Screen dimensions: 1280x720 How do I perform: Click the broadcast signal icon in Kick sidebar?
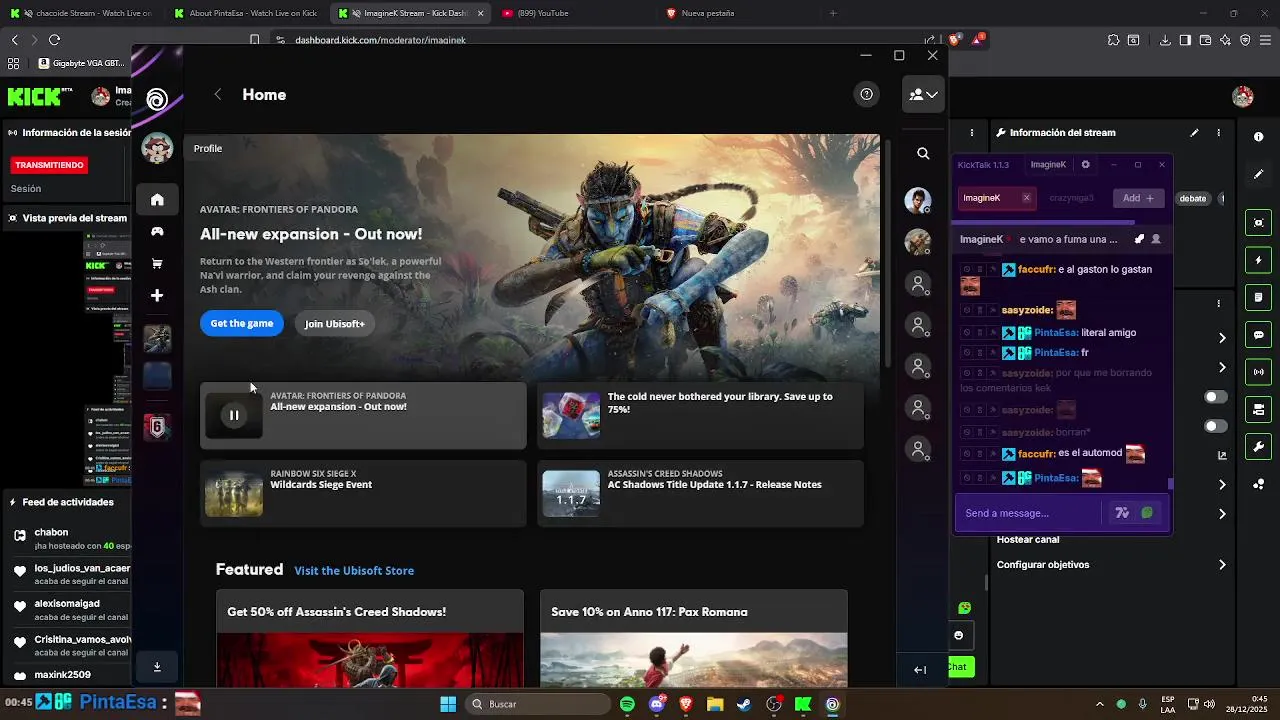click(1259, 372)
